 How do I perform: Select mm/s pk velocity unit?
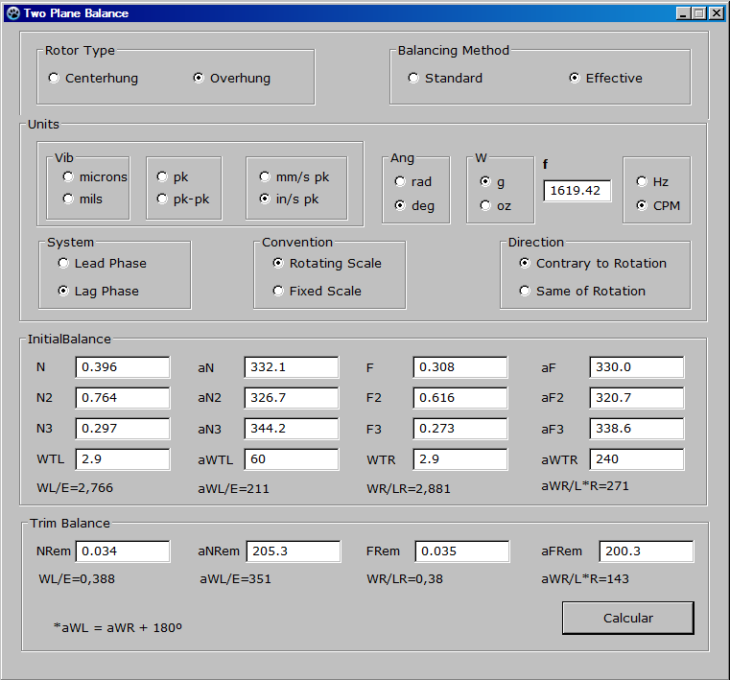pyautogui.click(x=265, y=177)
